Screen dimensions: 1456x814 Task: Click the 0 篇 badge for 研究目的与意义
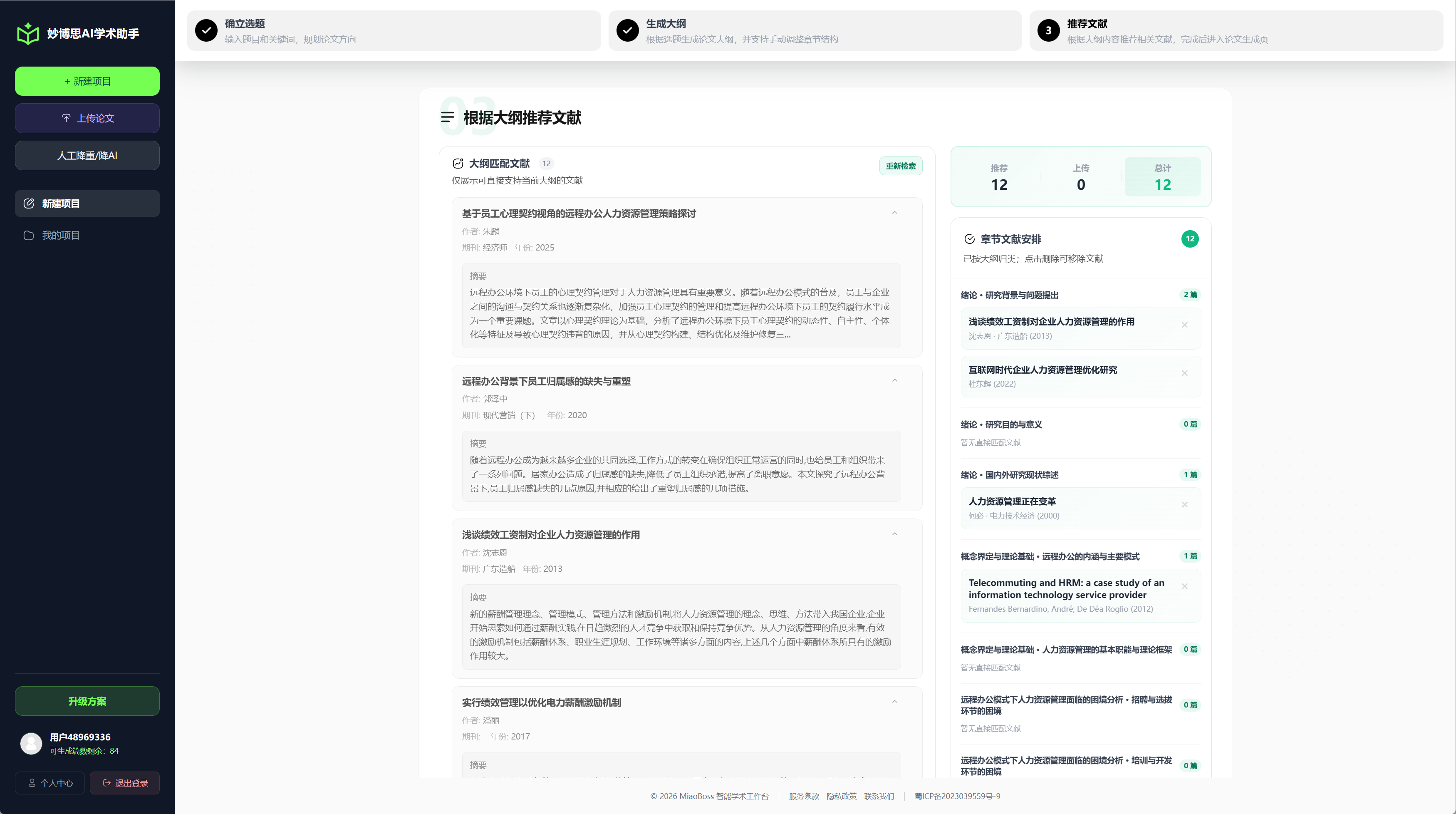[x=1190, y=424]
